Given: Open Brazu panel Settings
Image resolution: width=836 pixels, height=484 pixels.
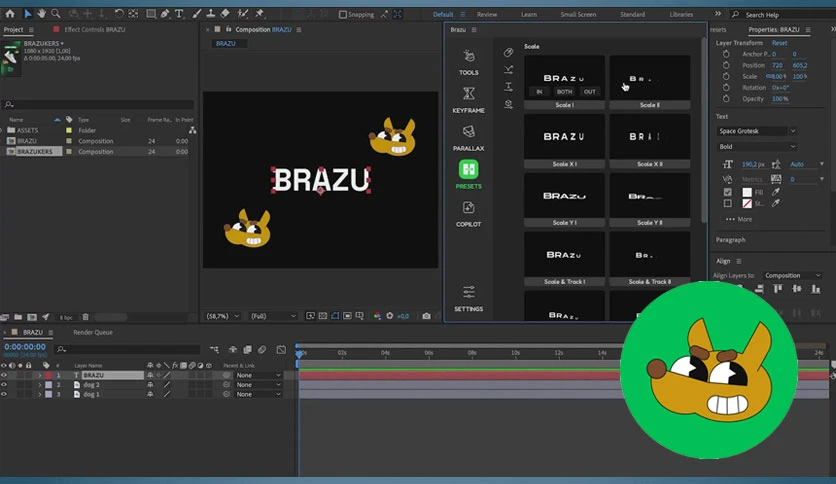Looking at the screenshot, I should (469, 299).
